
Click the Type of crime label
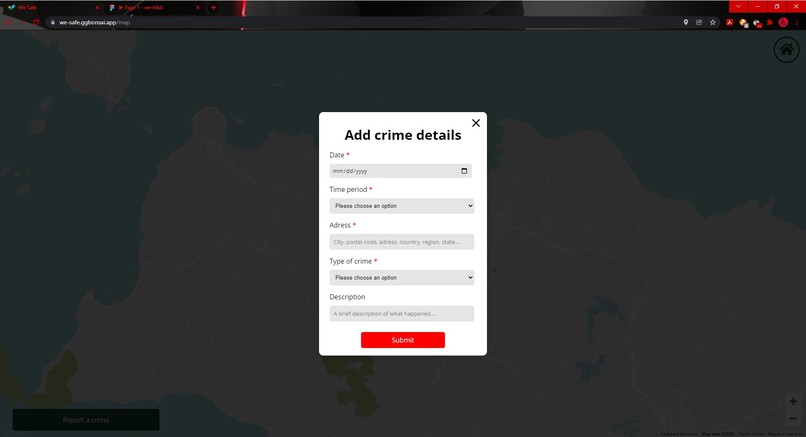[351, 261]
